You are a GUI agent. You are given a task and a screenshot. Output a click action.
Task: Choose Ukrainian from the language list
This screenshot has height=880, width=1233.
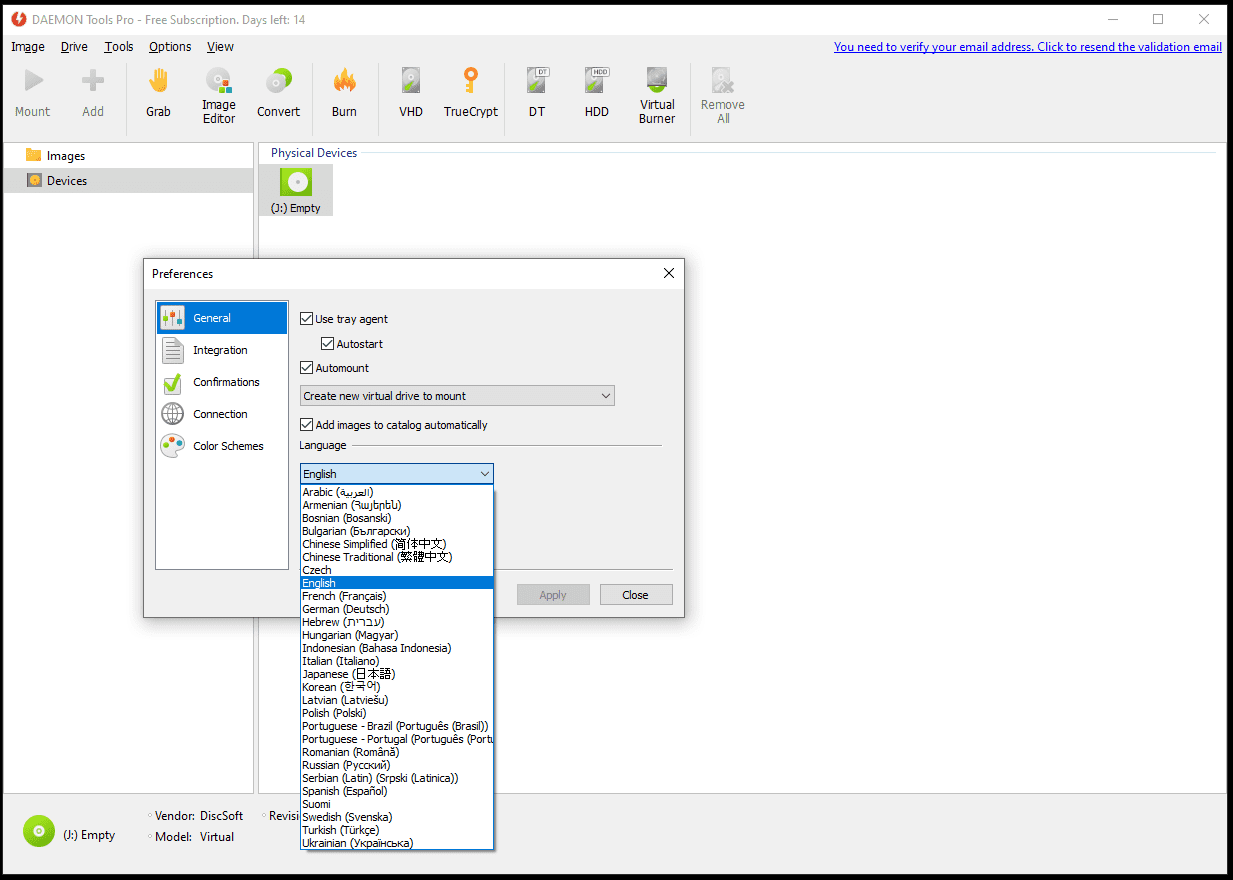[397, 843]
